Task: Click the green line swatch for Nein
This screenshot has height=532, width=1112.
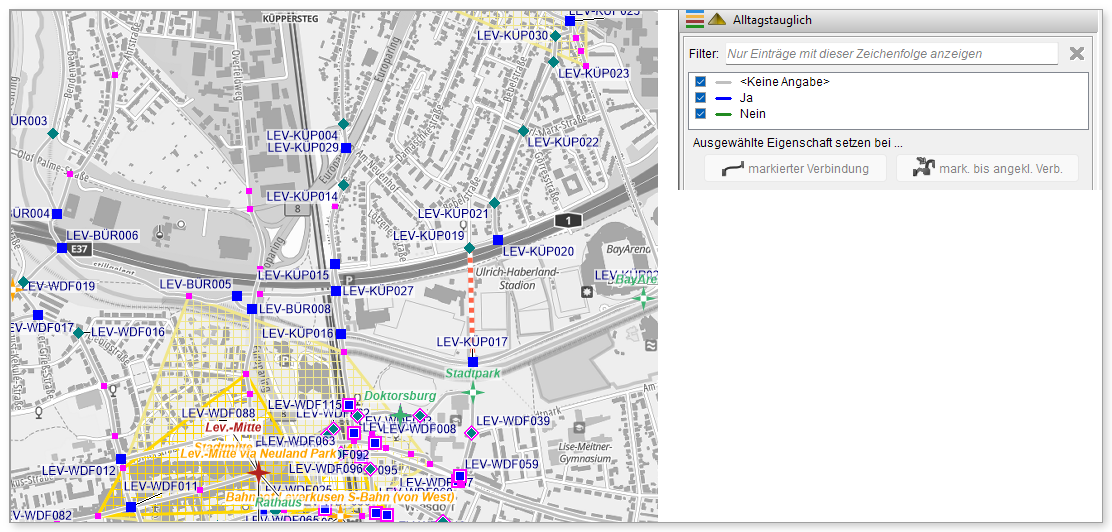Action: (723, 113)
